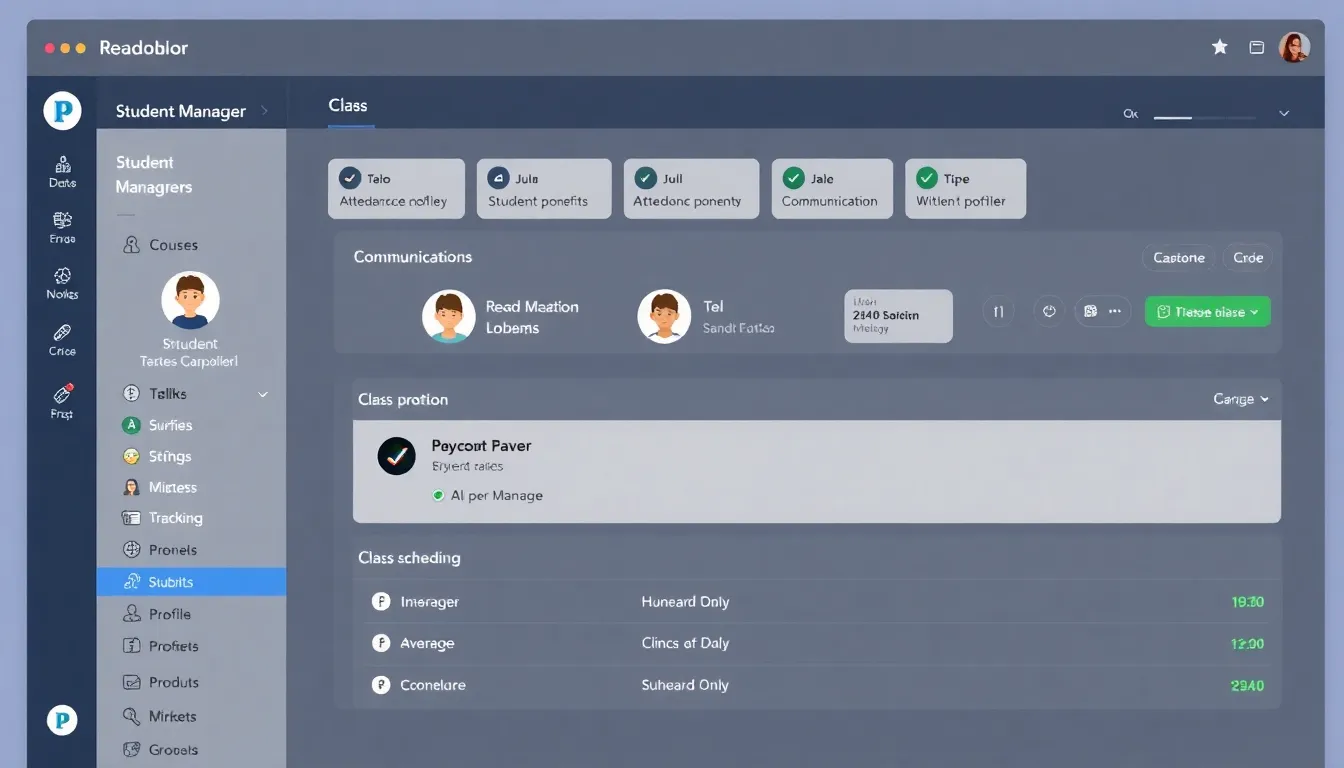
Task: Expand the chevron at the top right header
Action: (x=1284, y=113)
